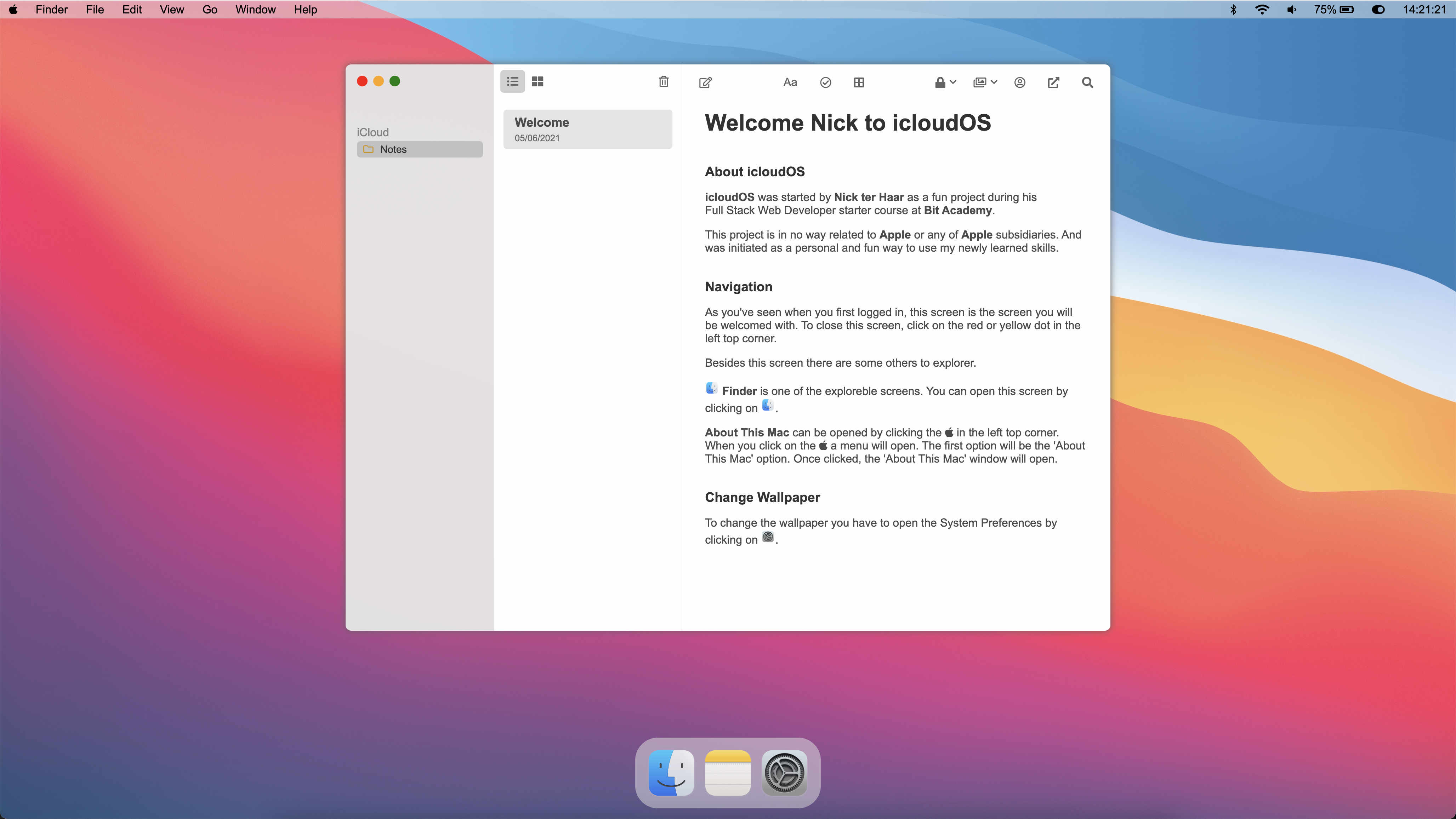The width and height of the screenshot is (1456, 819).
Task: Launch System Preferences from the dock
Action: (x=784, y=773)
